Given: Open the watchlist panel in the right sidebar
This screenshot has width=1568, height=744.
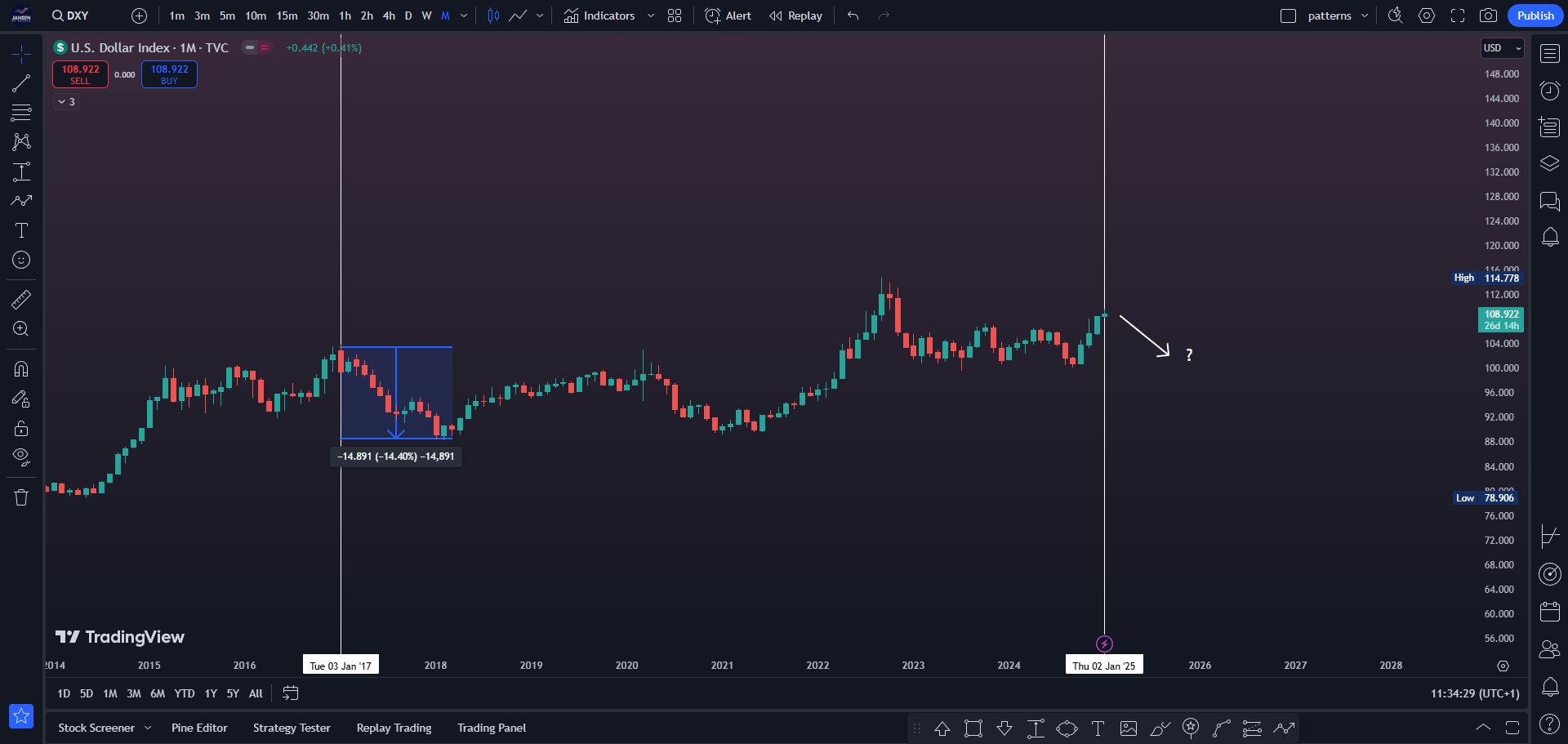Looking at the screenshot, I should coord(1549,54).
